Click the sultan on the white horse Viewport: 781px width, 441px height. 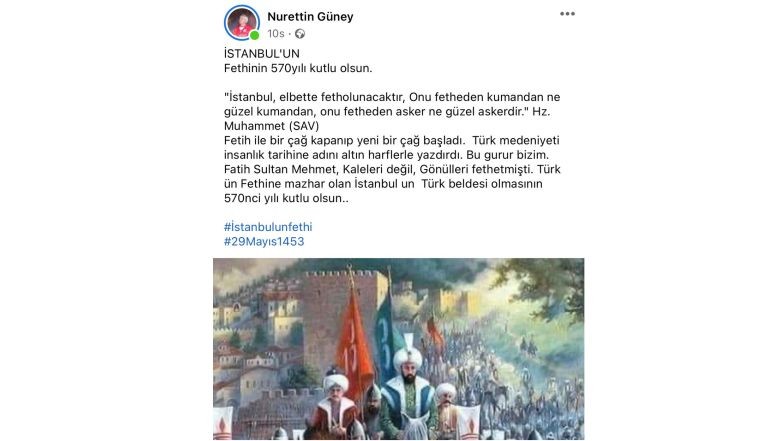click(409, 394)
